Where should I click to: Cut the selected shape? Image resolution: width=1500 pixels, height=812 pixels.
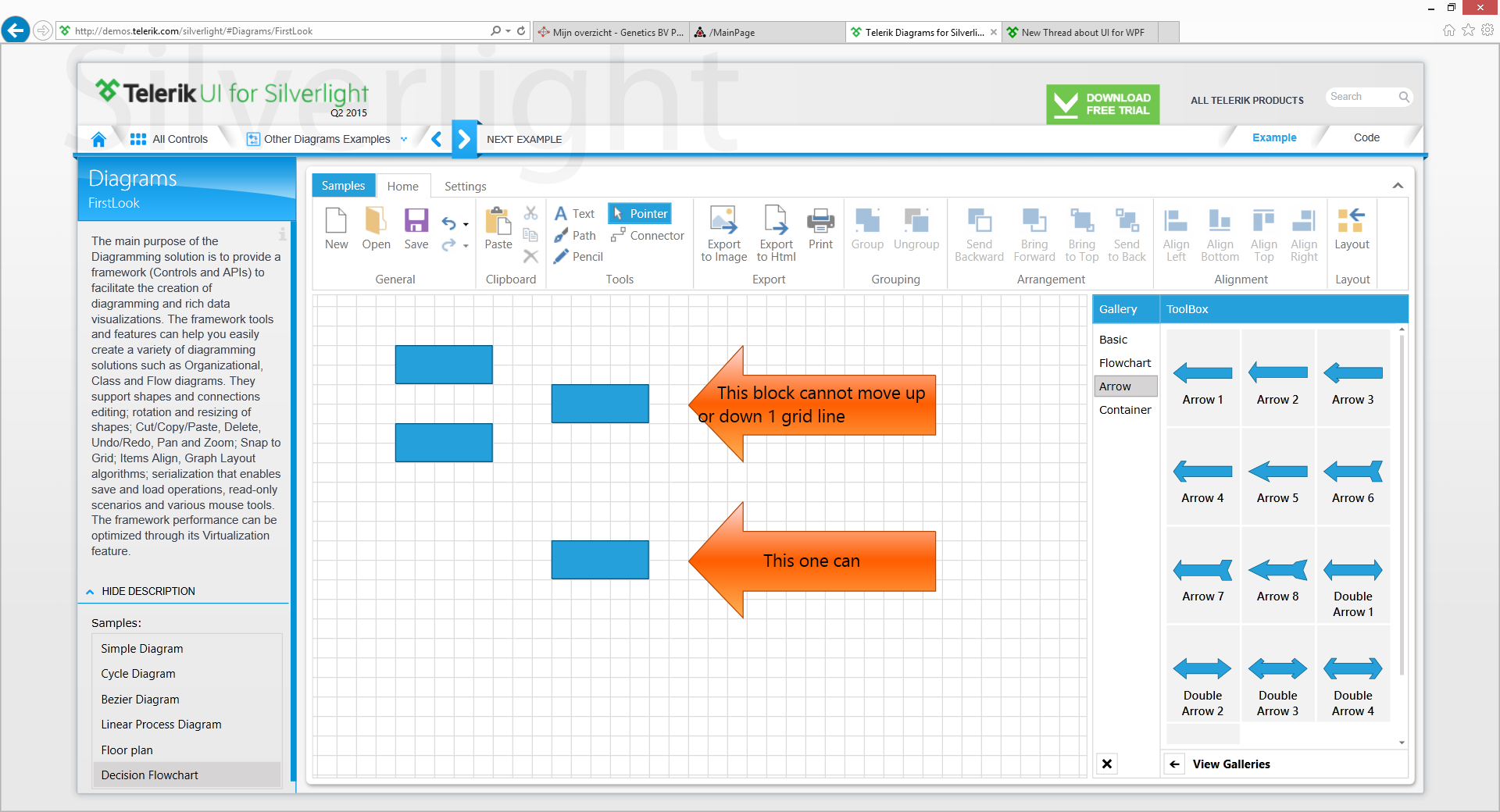pos(530,213)
